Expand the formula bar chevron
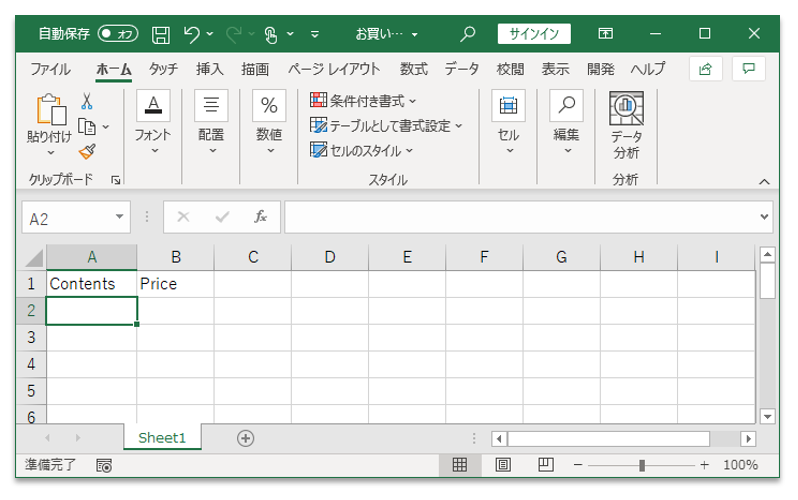Screen dimensions: 798x500 coord(764,217)
